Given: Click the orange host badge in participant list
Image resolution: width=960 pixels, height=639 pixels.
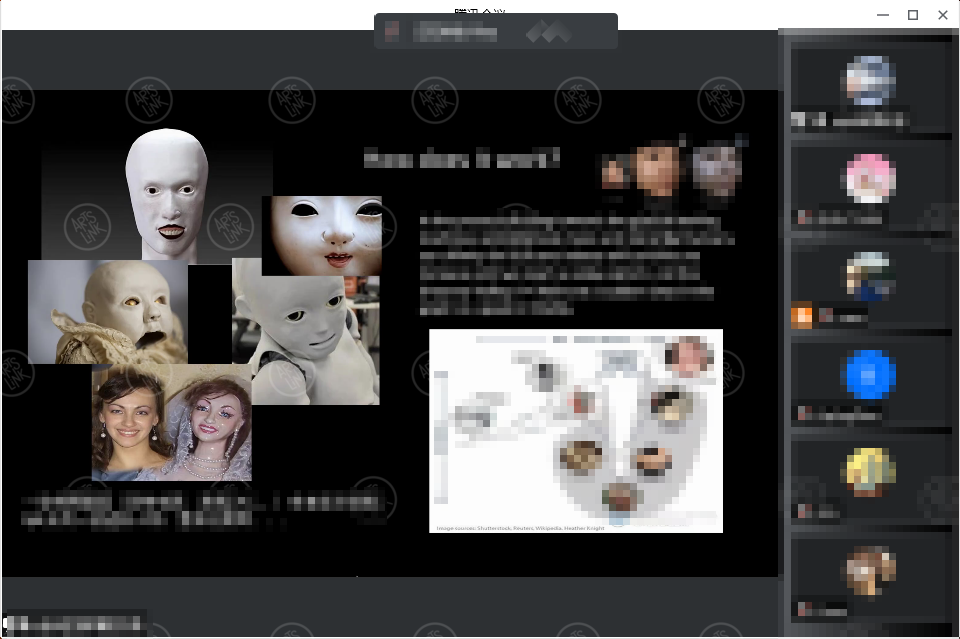Looking at the screenshot, I should click(x=801, y=316).
